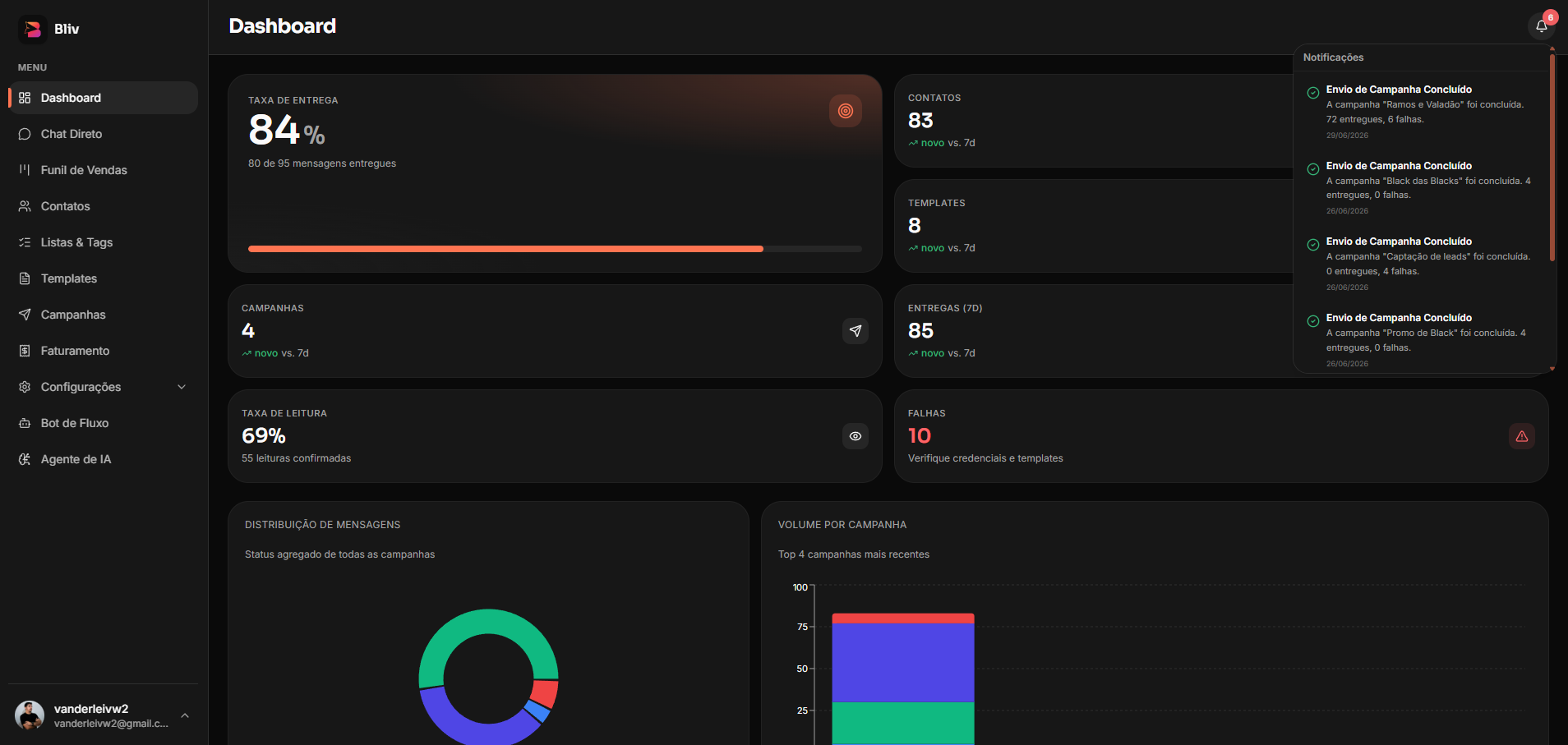The width and height of the screenshot is (1568, 745).
Task: Click the delivery rate progress bar
Action: pyautogui.click(x=555, y=249)
